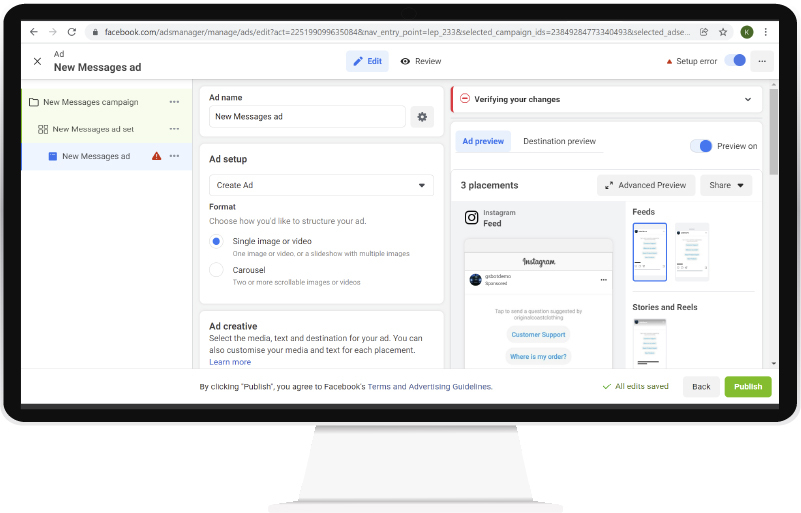Click the profile avatar in the Instagram preview
This screenshot has height=513, width=801.
[476, 279]
